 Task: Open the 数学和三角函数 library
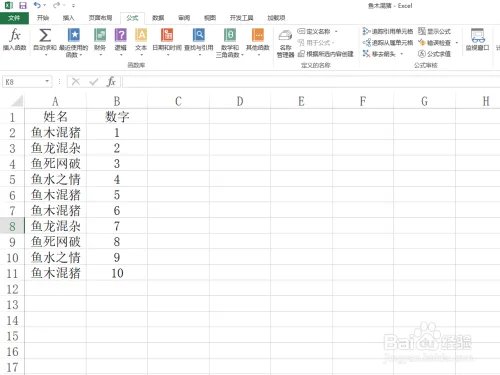click(230, 42)
